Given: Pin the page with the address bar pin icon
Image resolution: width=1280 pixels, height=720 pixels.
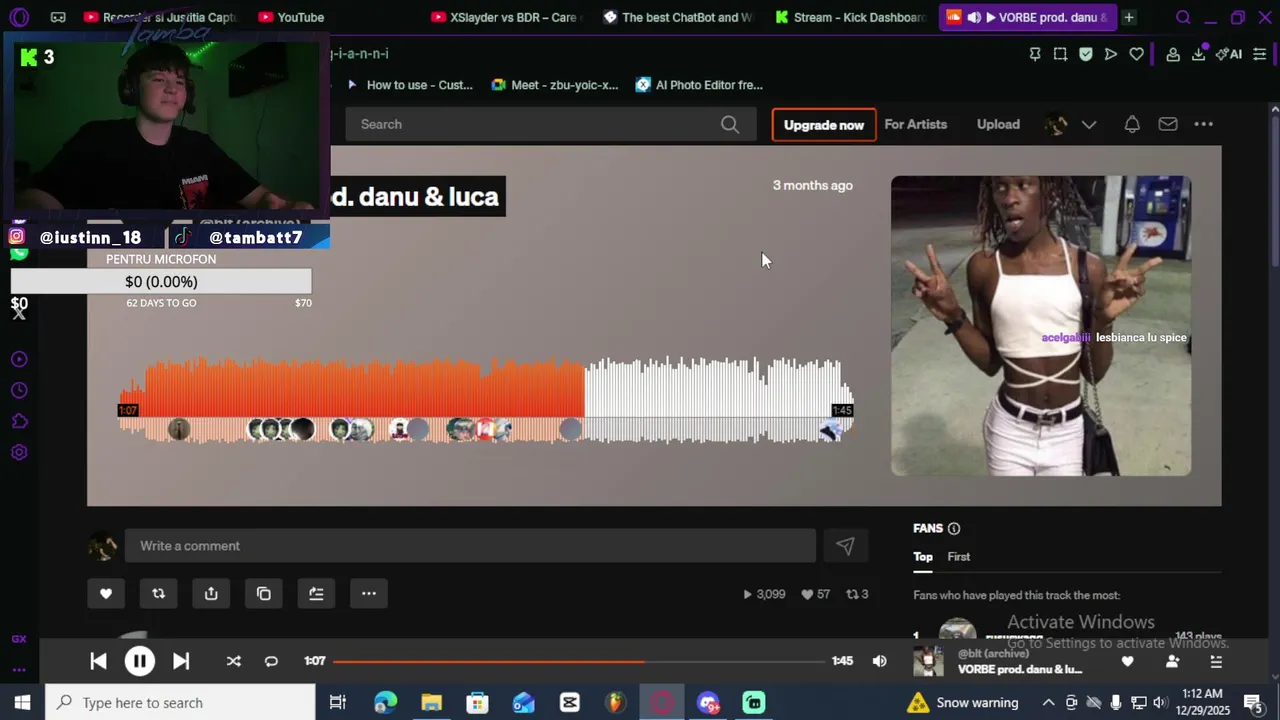Looking at the screenshot, I should tap(1035, 54).
